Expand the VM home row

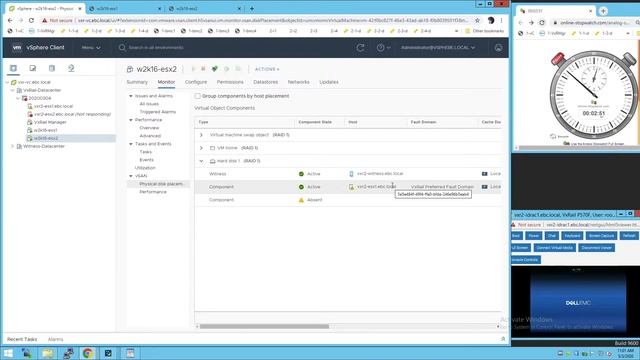(201, 148)
